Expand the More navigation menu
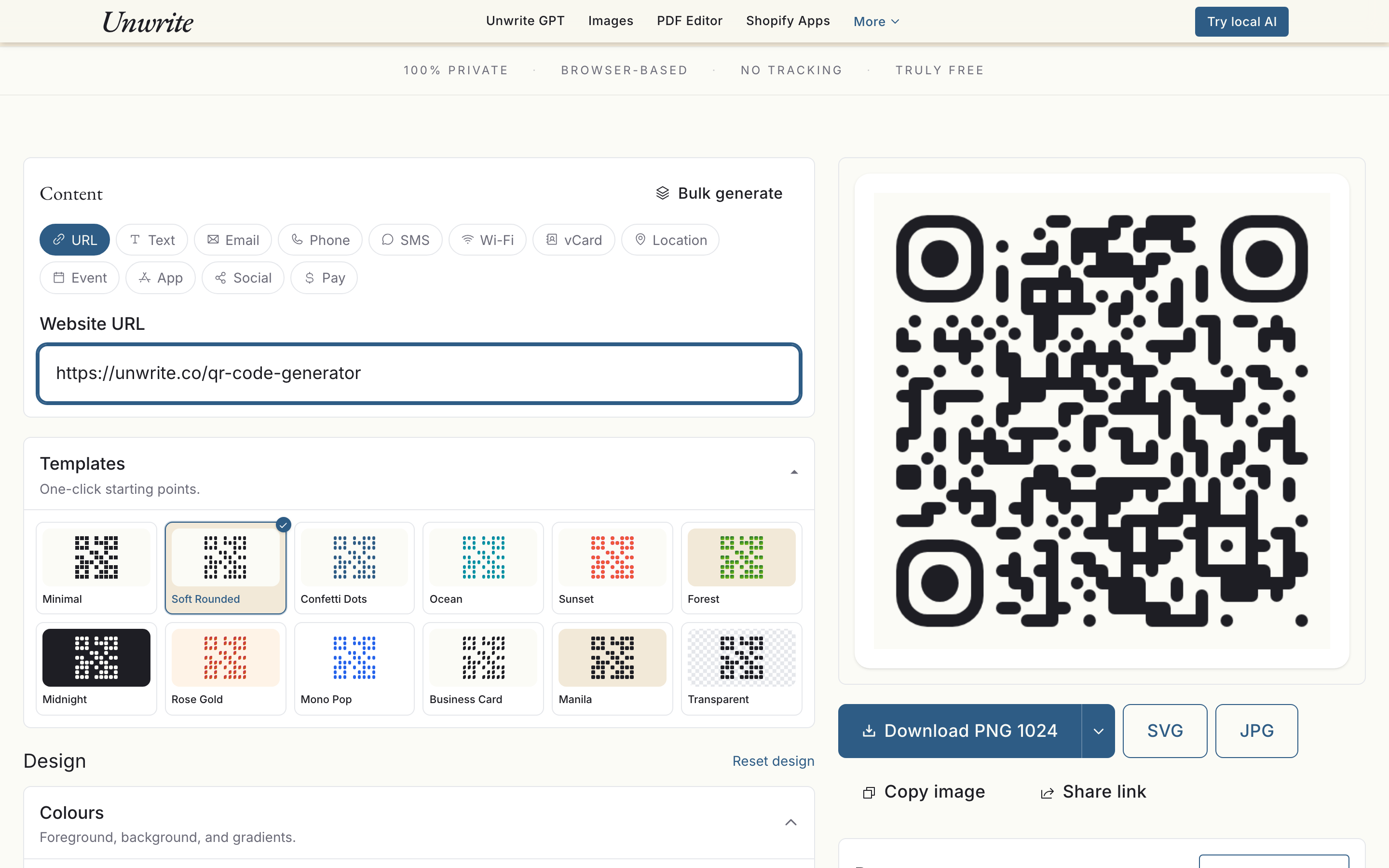 pyautogui.click(x=876, y=22)
